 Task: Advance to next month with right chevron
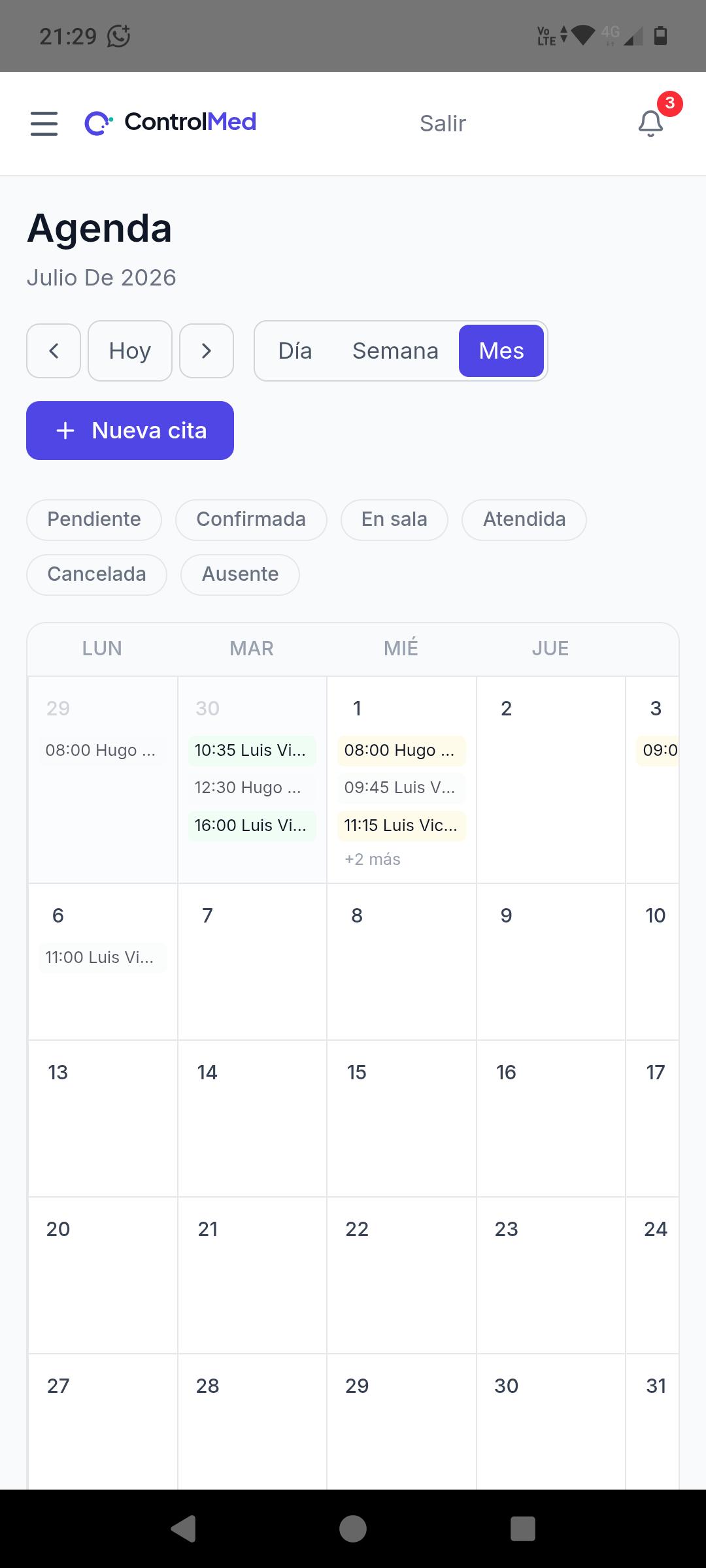click(x=207, y=351)
